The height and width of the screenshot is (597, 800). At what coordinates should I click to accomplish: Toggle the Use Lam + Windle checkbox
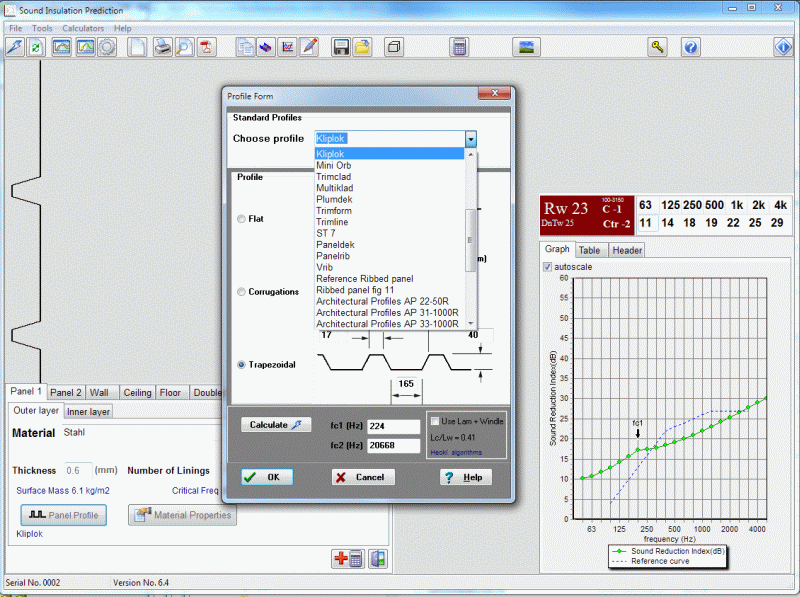[435, 421]
